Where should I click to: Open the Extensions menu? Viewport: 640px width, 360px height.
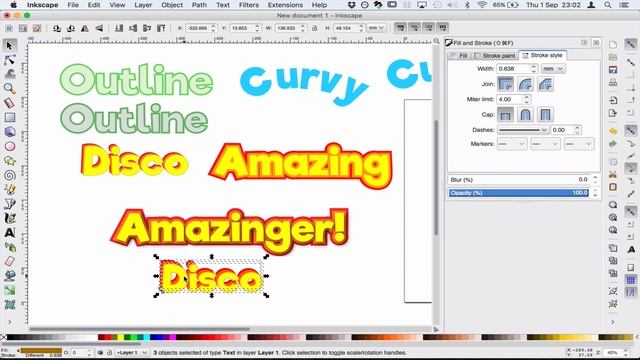coord(285,5)
